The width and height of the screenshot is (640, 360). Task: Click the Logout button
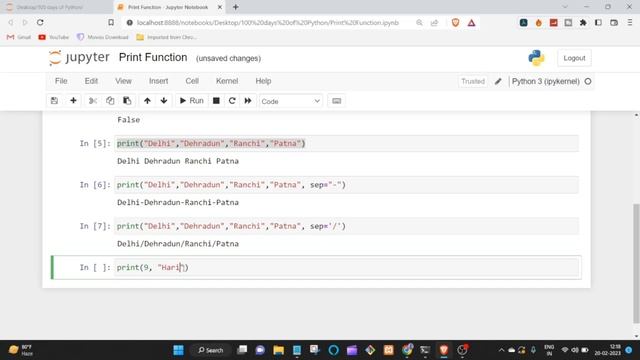pyautogui.click(x=574, y=58)
